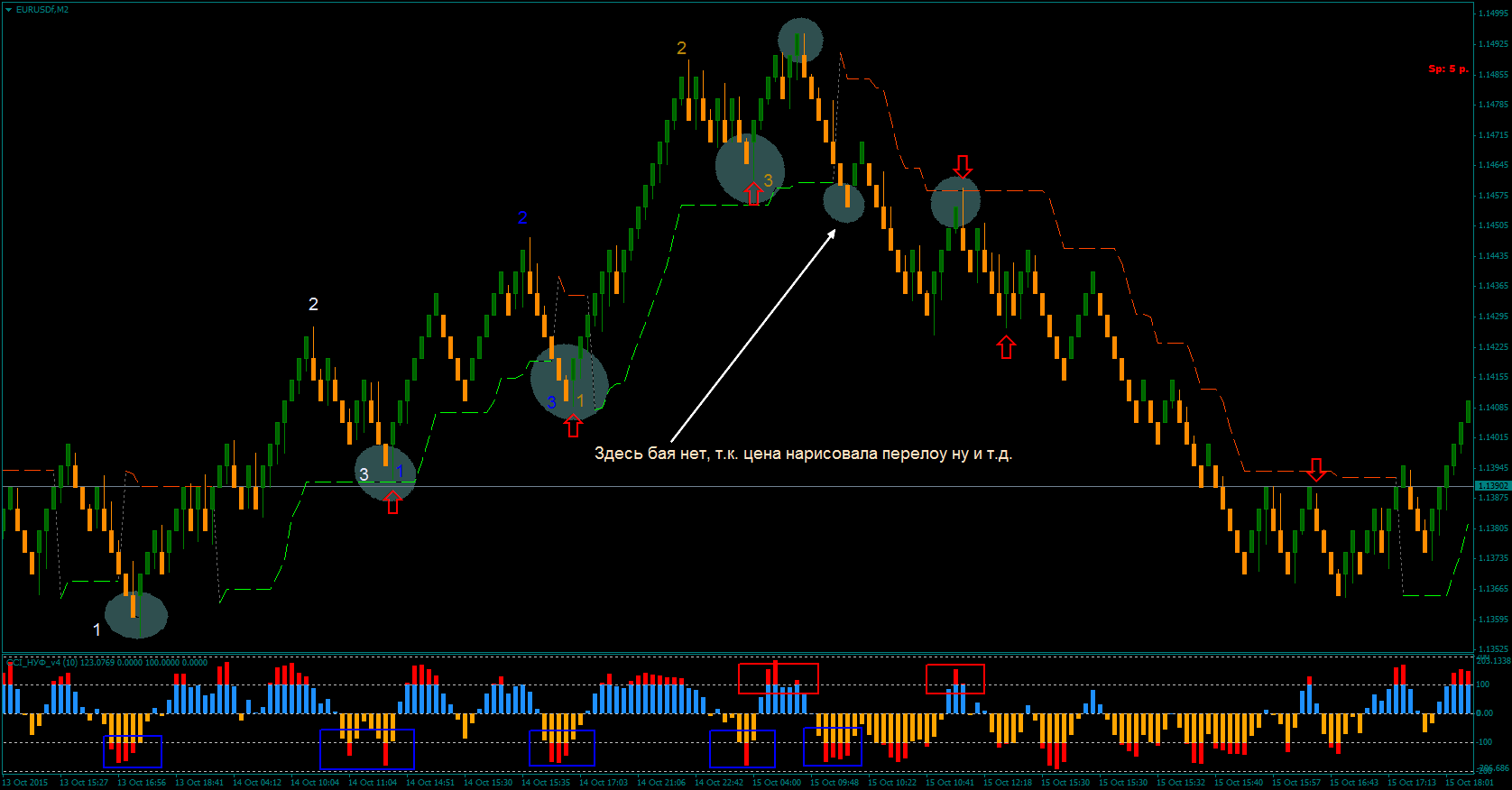Click price scale value 1.13665

click(x=1493, y=589)
